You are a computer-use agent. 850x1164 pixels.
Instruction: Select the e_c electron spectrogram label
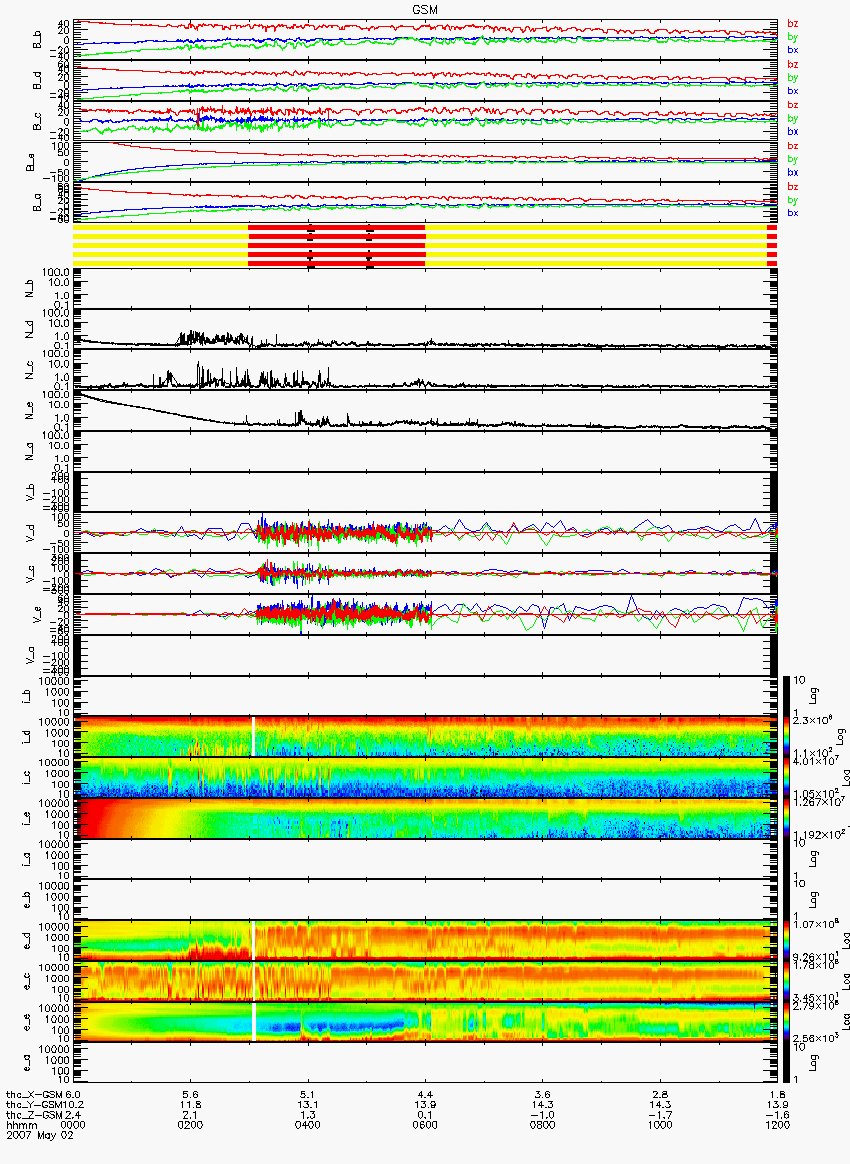[x=25, y=982]
